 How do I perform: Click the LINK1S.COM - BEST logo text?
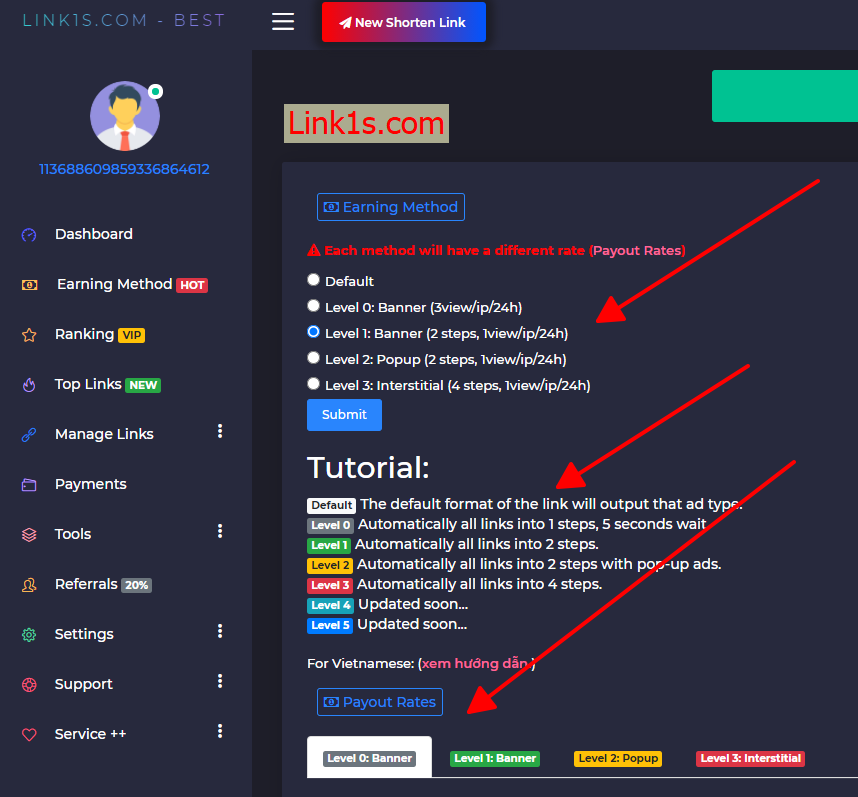pyautogui.click(x=124, y=20)
